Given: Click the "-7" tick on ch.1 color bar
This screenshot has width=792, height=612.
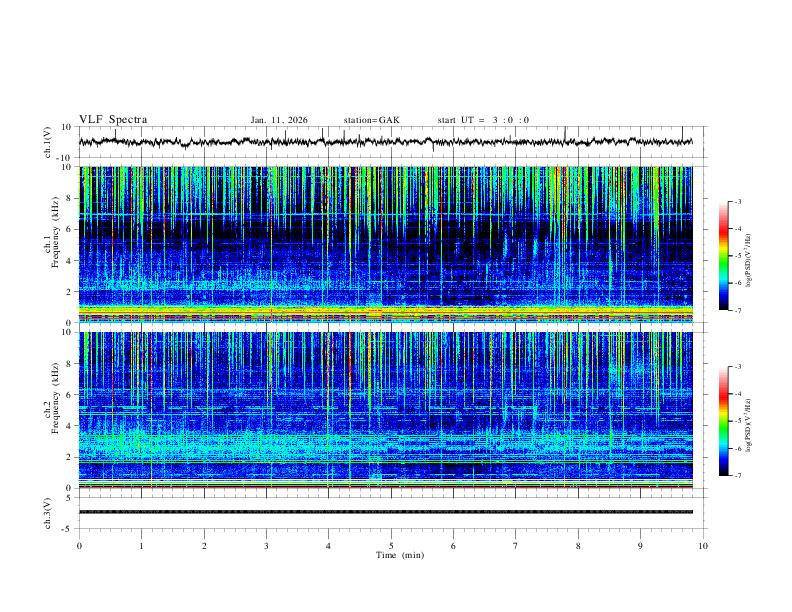Looking at the screenshot, I should click(x=738, y=311).
